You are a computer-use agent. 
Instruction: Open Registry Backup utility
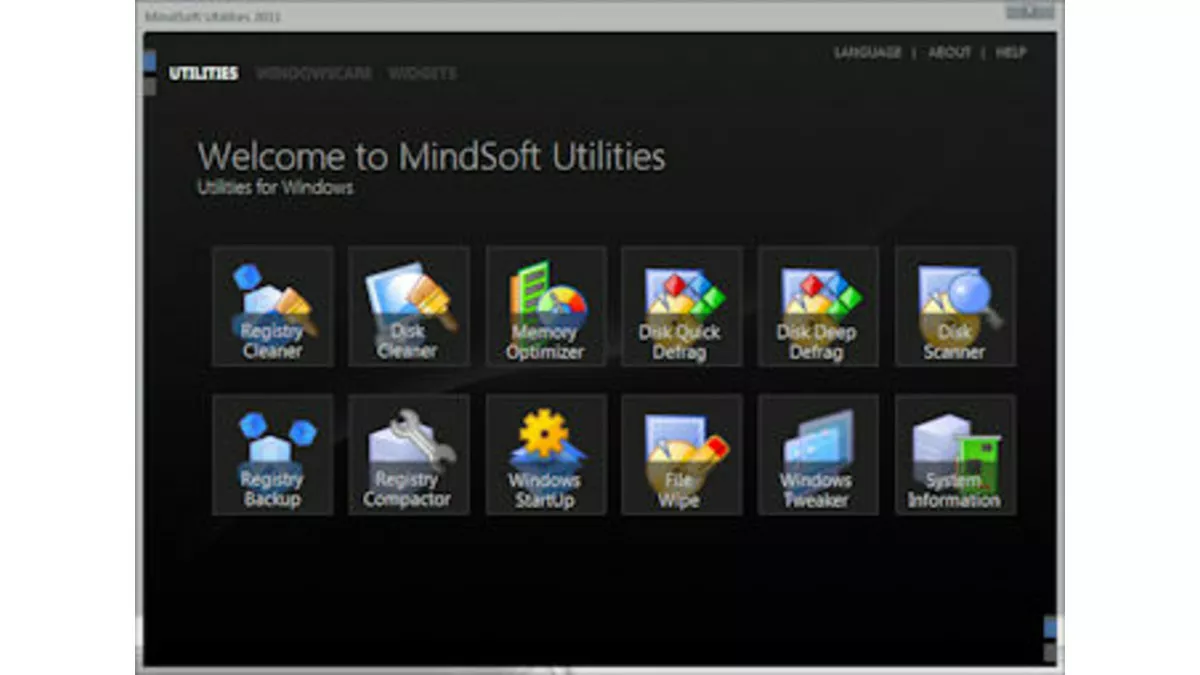tap(272, 455)
